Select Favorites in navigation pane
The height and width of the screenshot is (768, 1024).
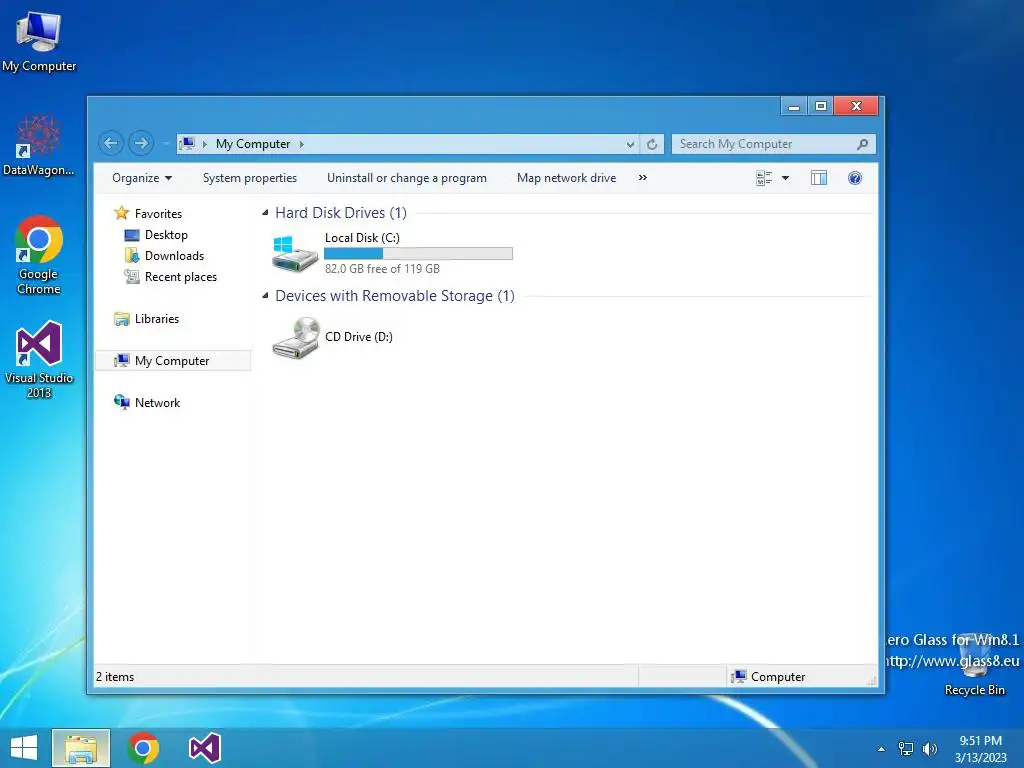tap(158, 214)
